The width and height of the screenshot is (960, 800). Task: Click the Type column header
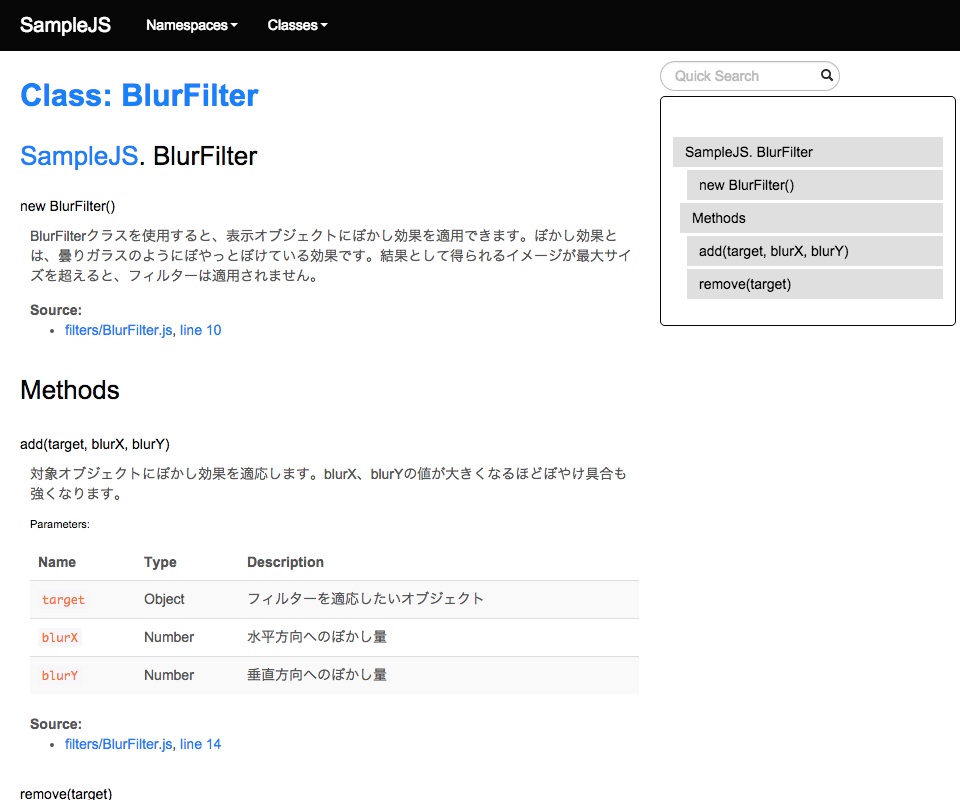point(160,562)
